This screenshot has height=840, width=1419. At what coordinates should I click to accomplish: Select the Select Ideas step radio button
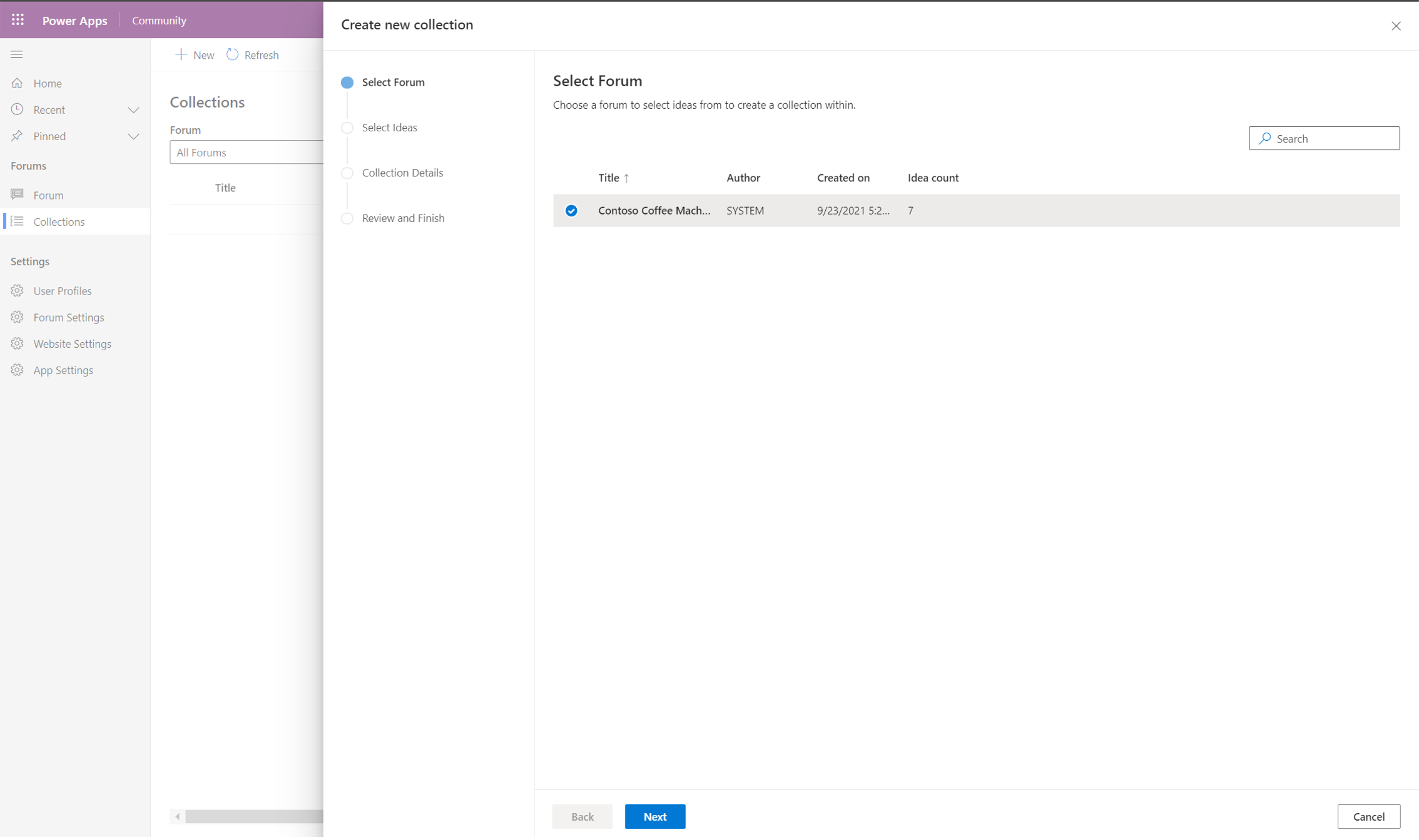pos(347,128)
